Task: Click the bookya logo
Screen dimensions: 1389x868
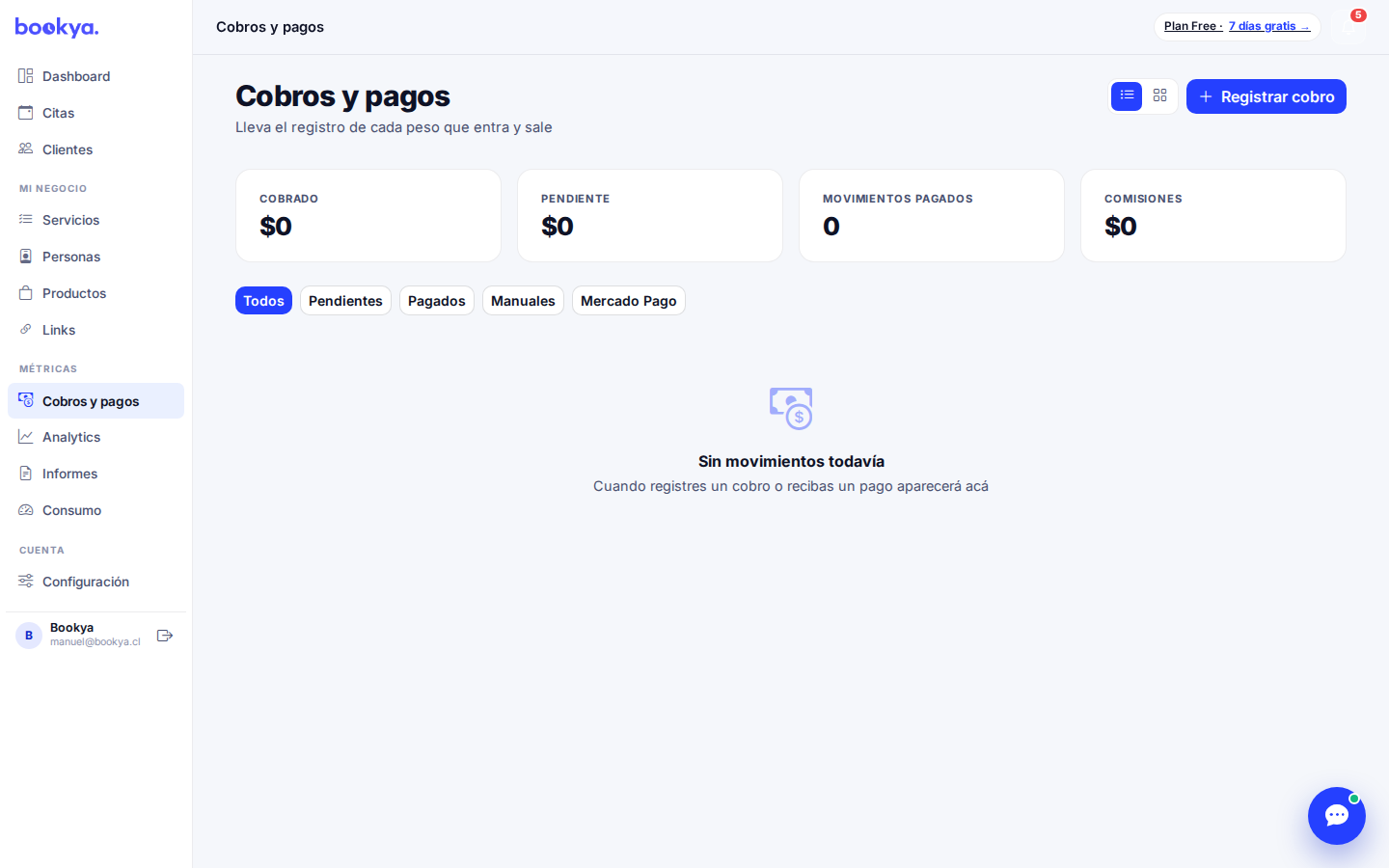Action: click(57, 27)
